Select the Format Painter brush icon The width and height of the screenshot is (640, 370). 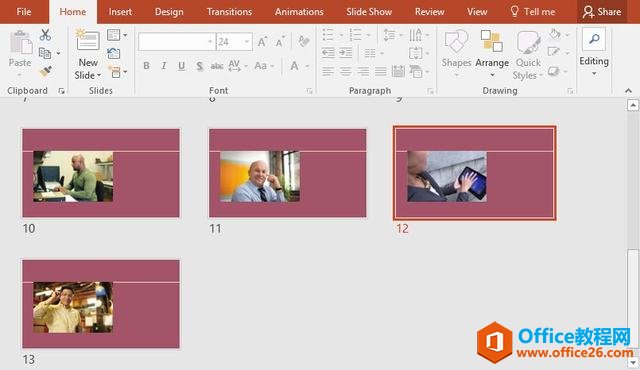click(x=45, y=71)
